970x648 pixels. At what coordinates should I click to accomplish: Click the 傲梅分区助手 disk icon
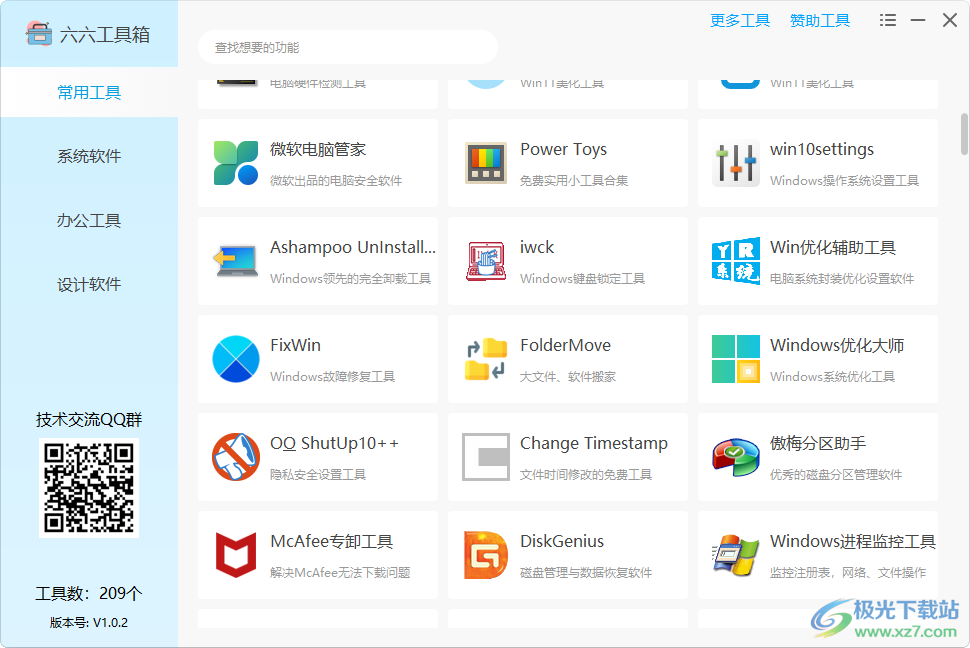click(736, 457)
